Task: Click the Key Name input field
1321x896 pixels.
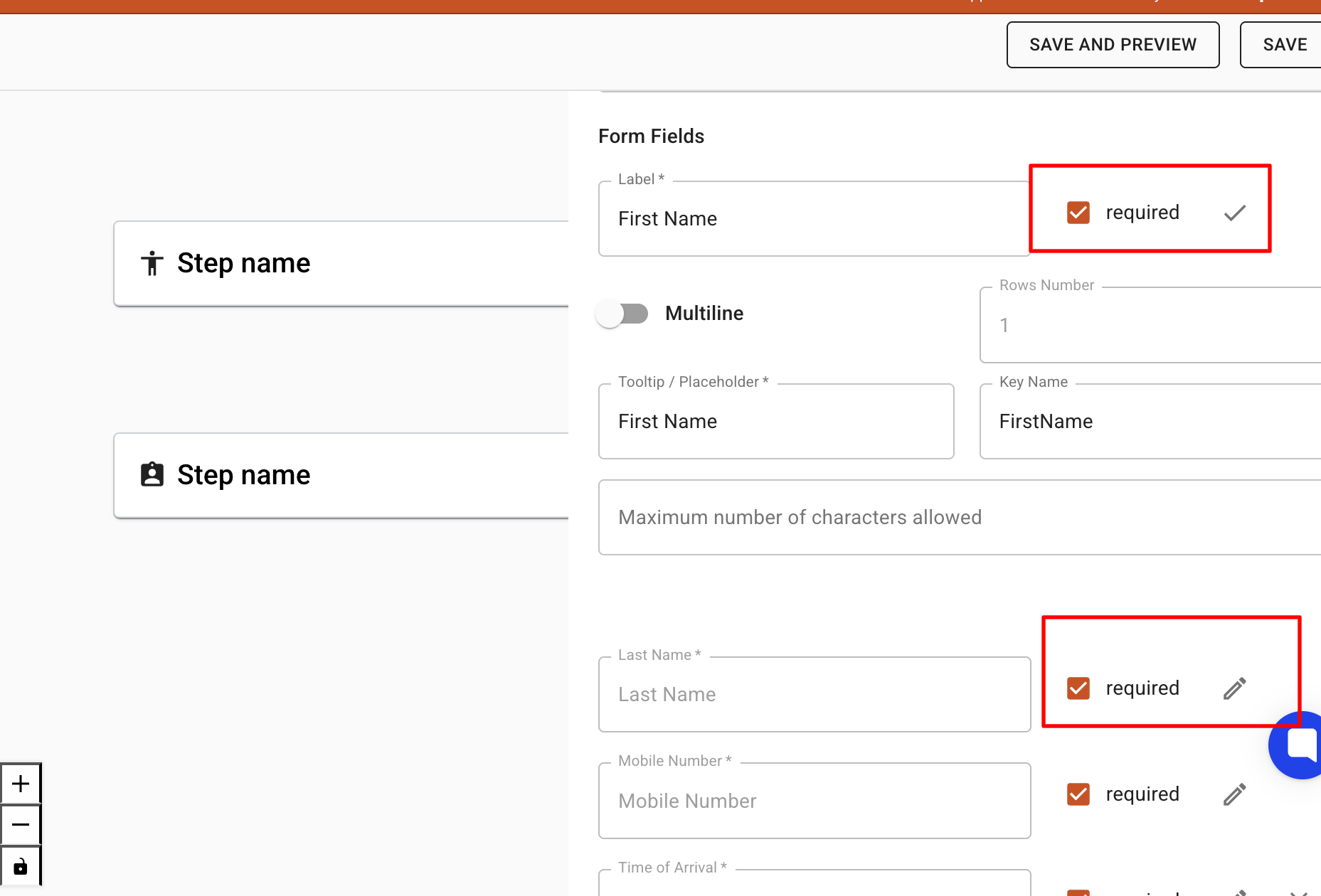Action: click(1150, 422)
